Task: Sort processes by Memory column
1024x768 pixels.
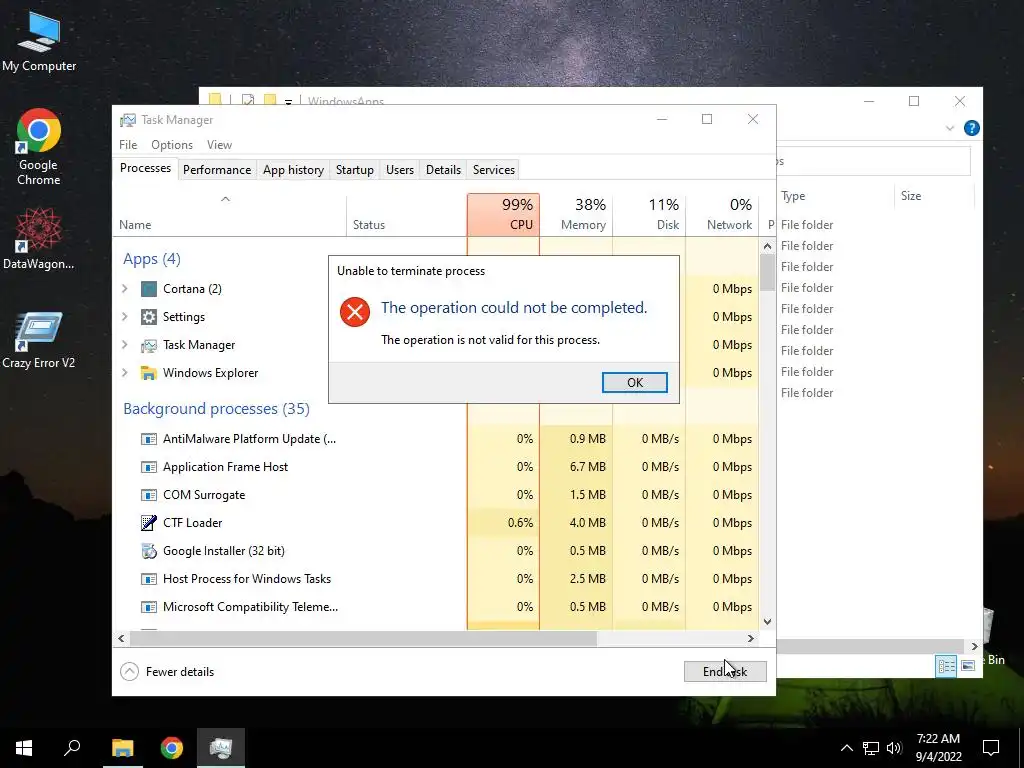Action: 576,214
